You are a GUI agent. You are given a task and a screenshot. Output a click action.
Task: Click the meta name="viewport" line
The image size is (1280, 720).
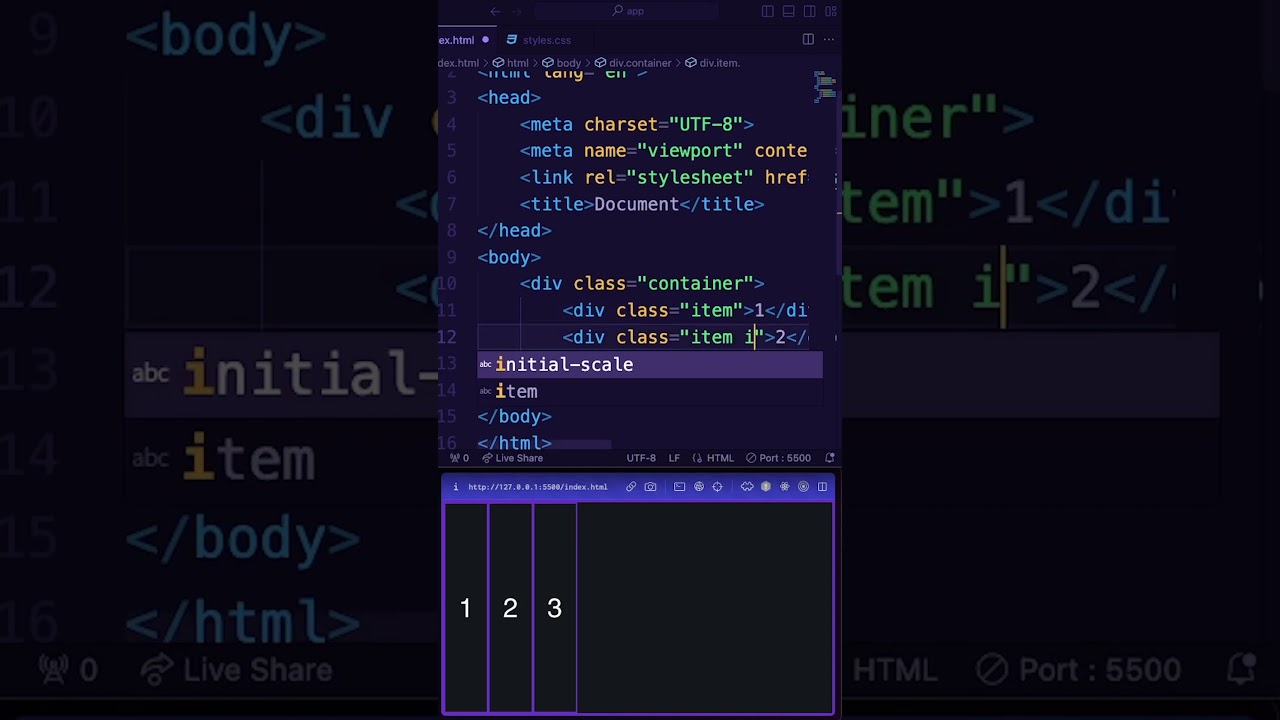click(x=663, y=151)
